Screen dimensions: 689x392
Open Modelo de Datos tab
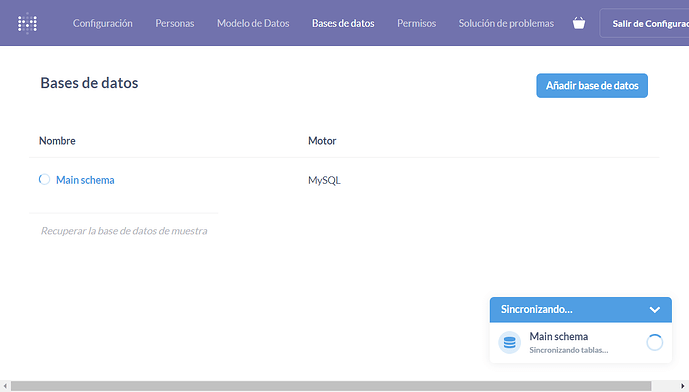tap(253, 23)
